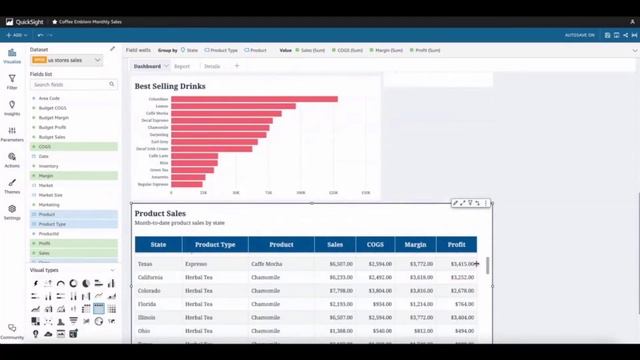Select the gauge chart visual type
The image size is (640, 360).
click(61, 283)
